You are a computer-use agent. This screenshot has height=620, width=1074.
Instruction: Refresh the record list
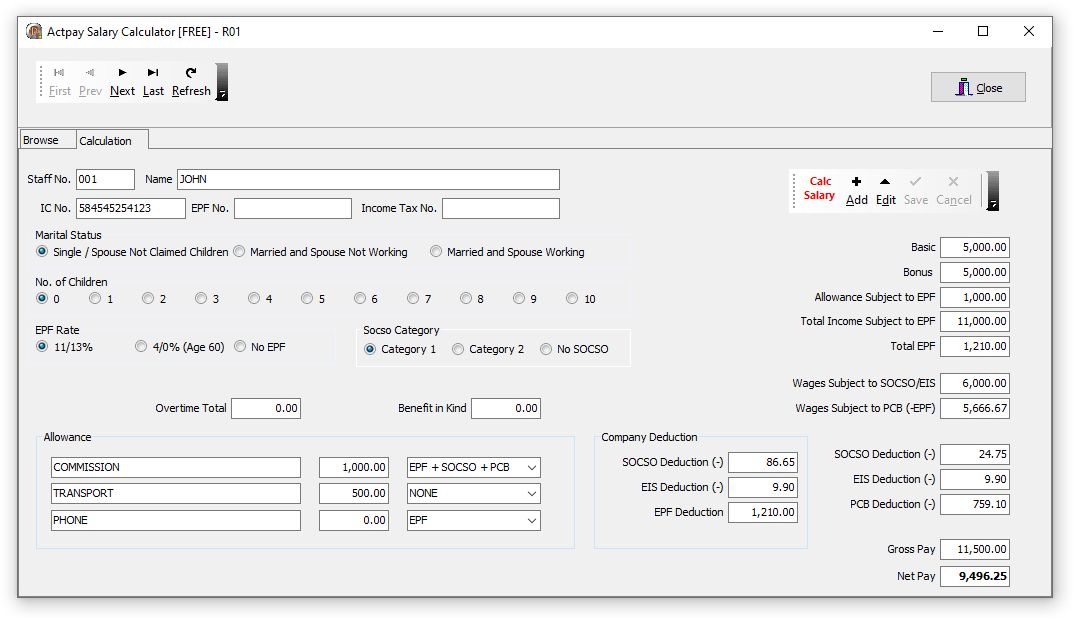(191, 82)
